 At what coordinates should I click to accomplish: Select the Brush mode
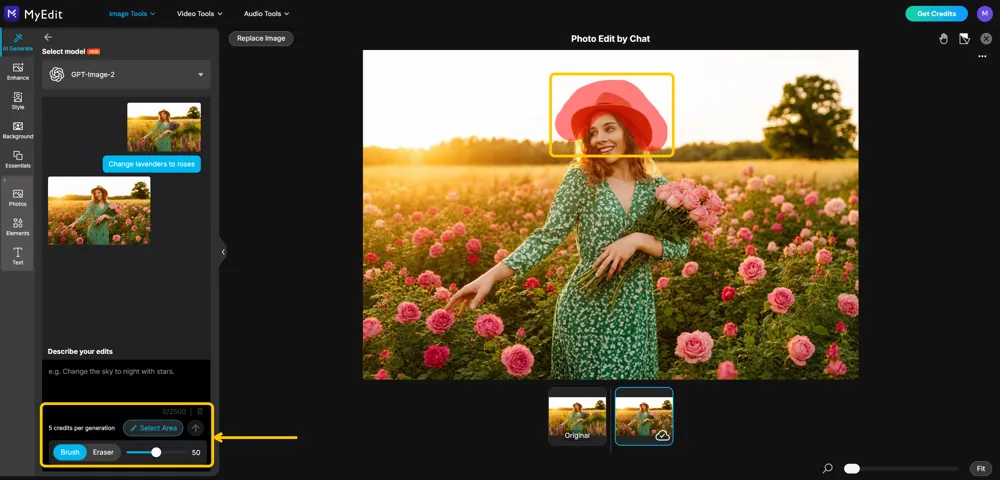click(x=70, y=453)
